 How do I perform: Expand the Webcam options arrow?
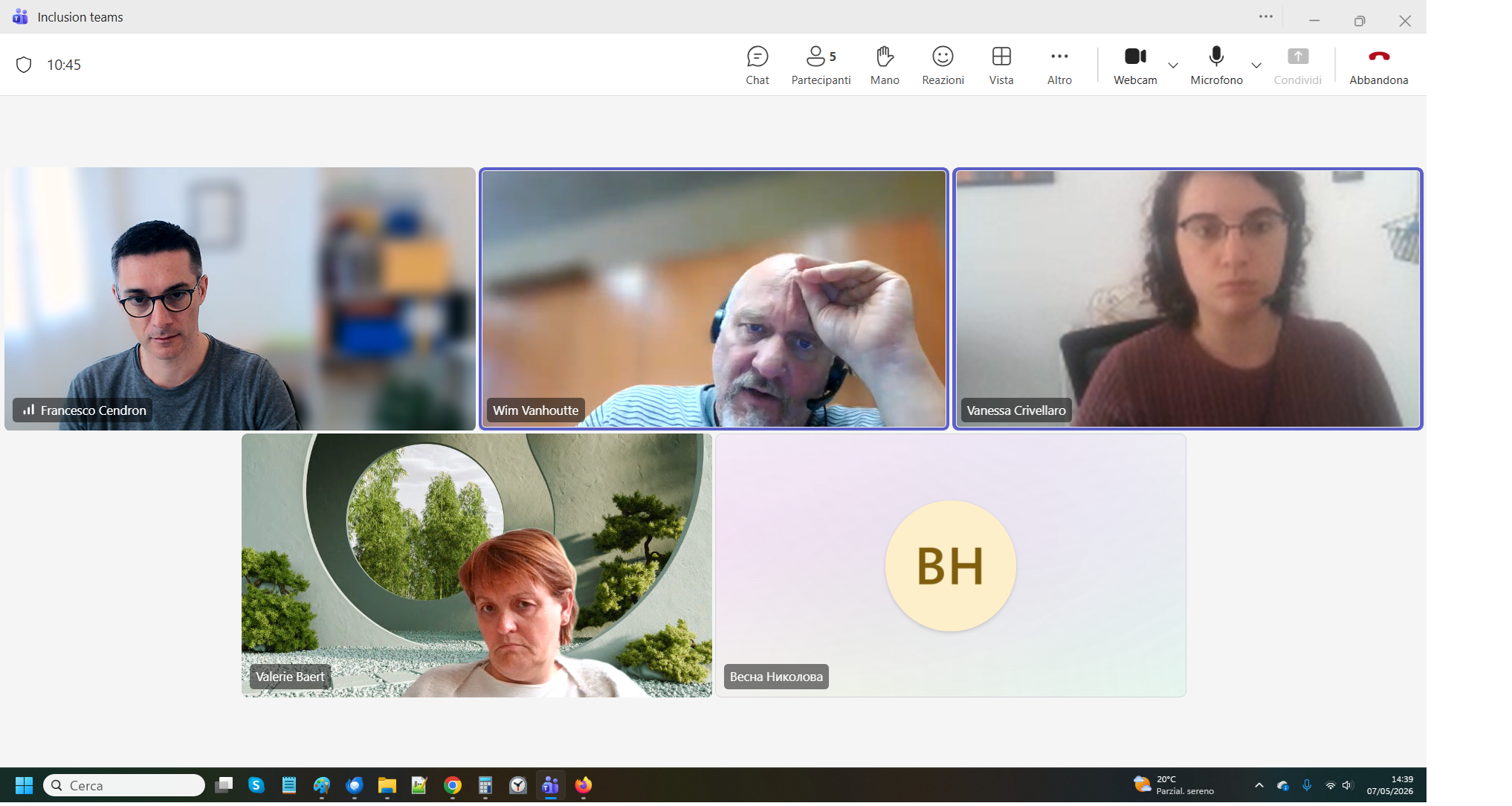pyautogui.click(x=1173, y=65)
